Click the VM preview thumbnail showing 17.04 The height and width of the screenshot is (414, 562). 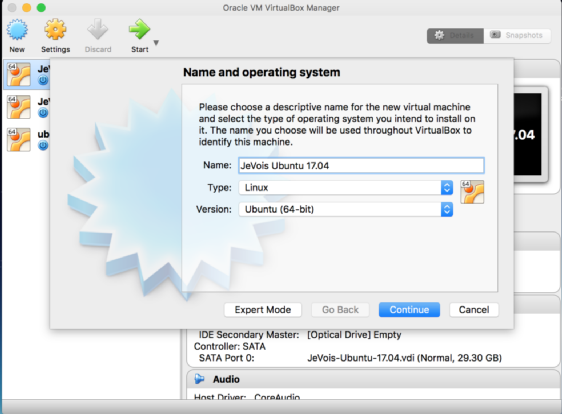coord(528,134)
